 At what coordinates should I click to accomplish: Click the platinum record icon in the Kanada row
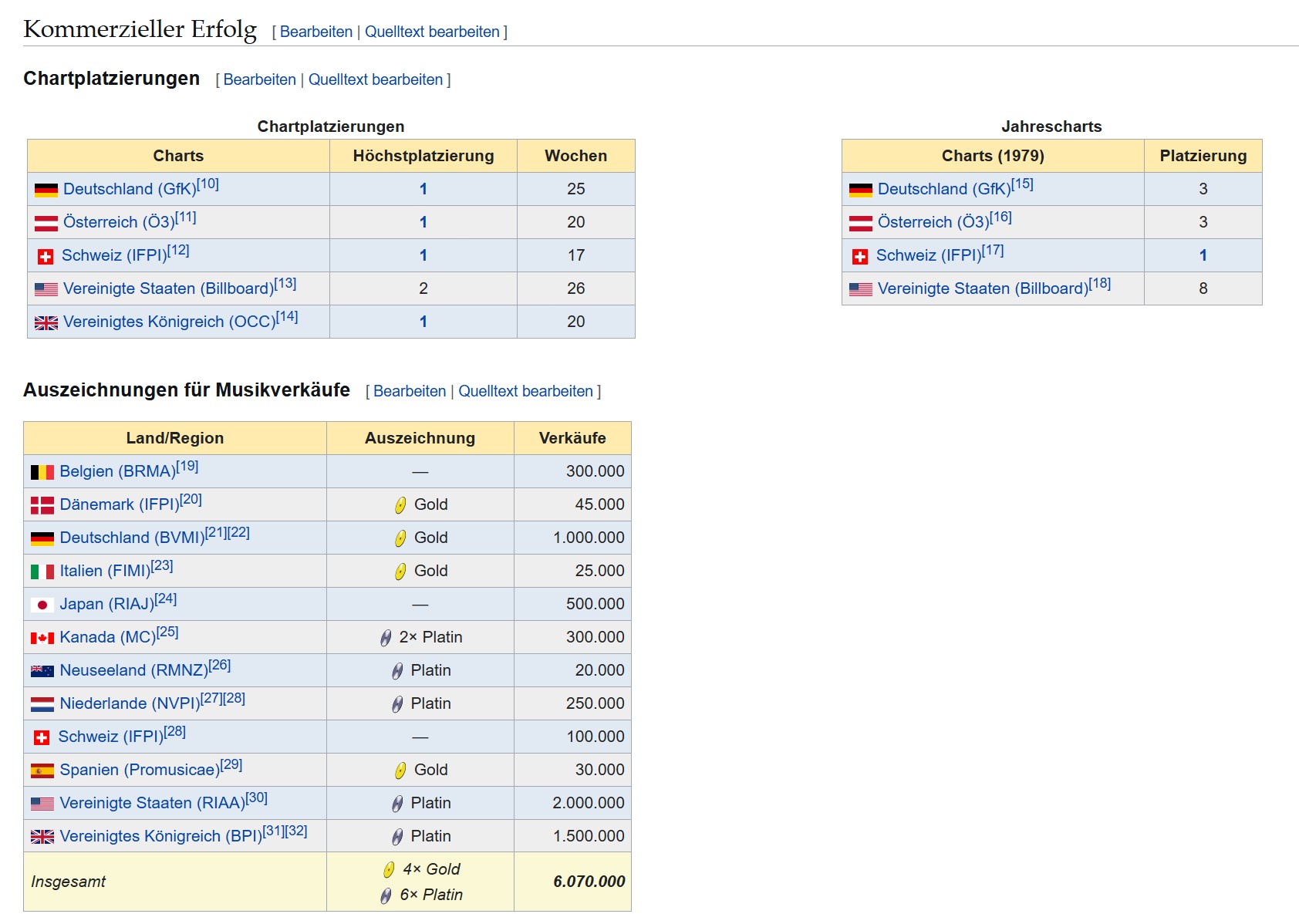coord(386,638)
